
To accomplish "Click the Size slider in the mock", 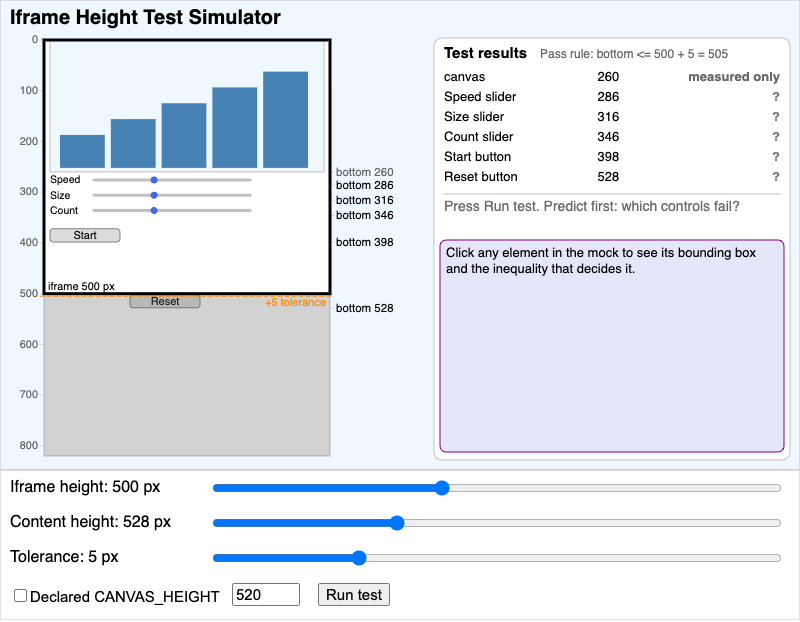I will pos(172,195).
